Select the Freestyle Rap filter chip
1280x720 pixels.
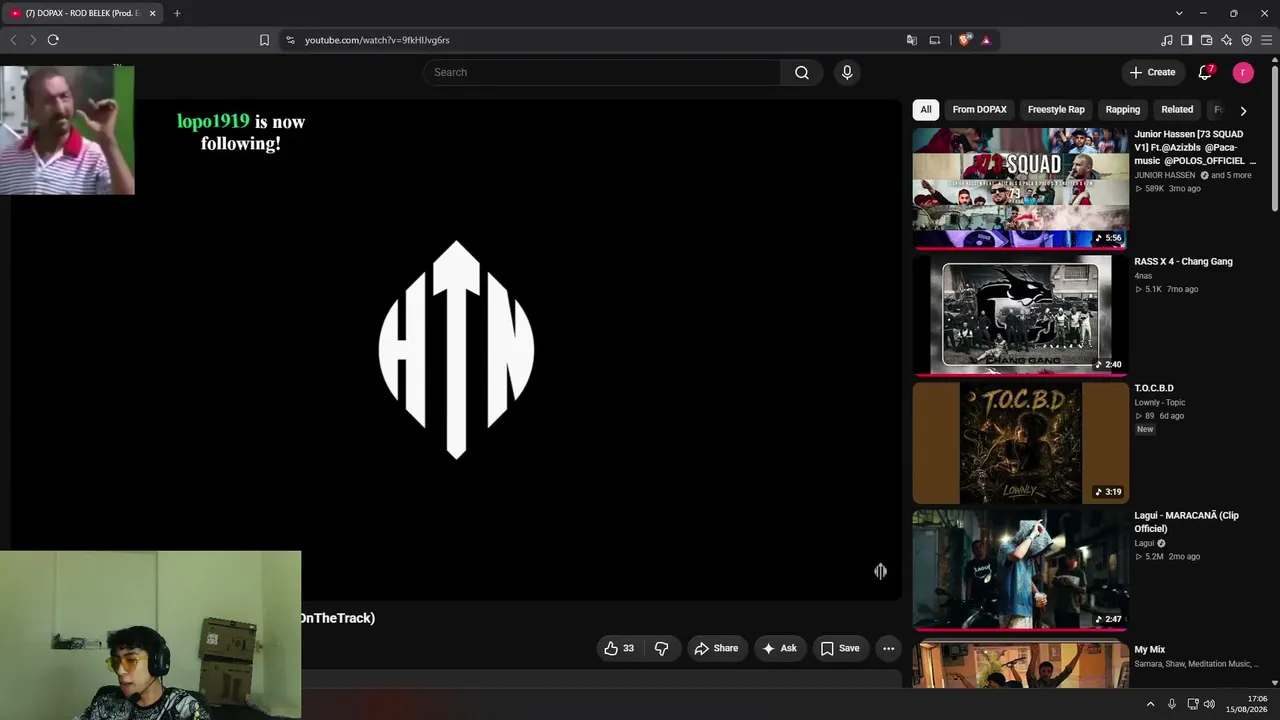1056,110
